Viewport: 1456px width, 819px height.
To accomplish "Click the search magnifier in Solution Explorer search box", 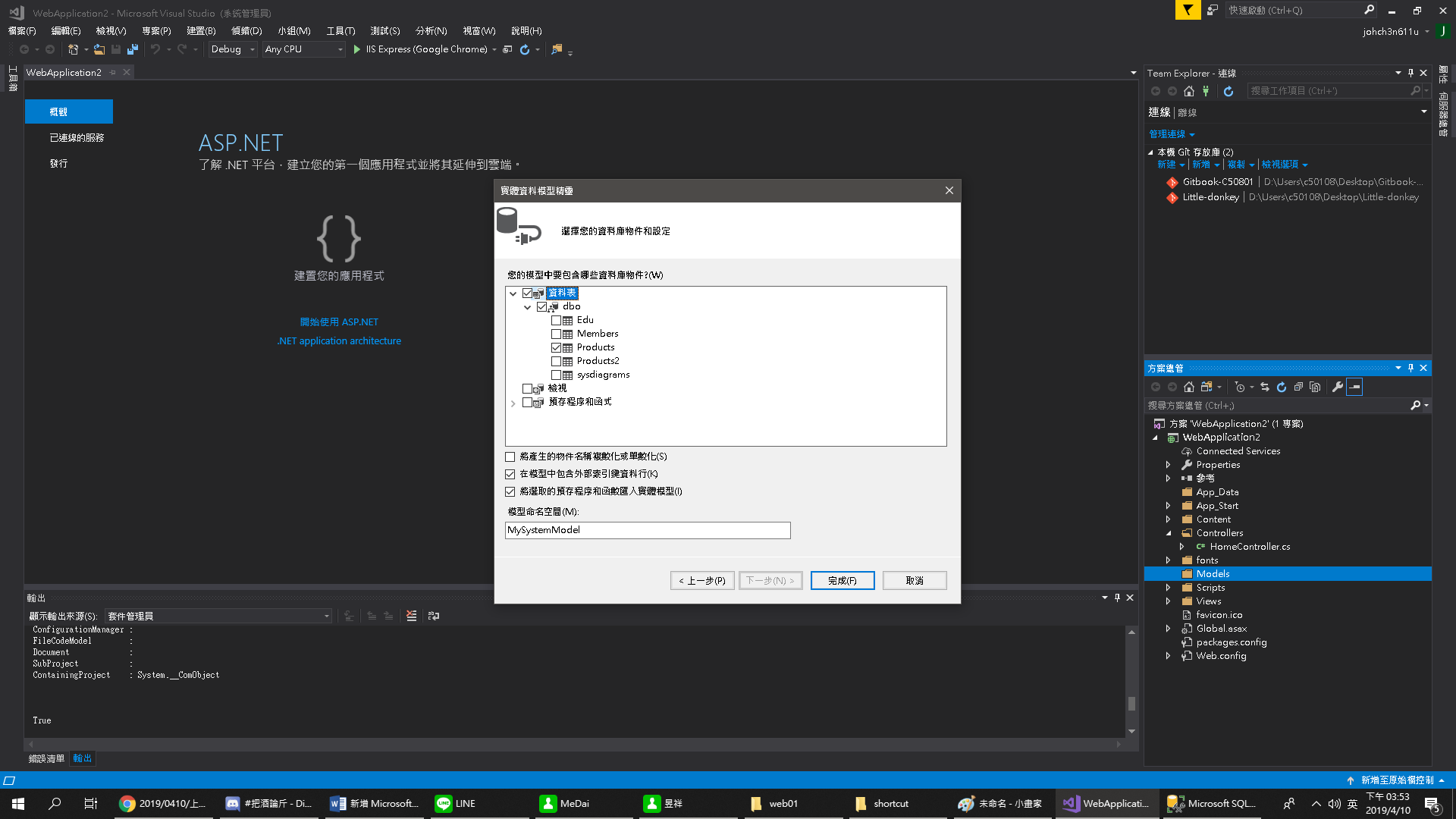I will (1415, 406).
